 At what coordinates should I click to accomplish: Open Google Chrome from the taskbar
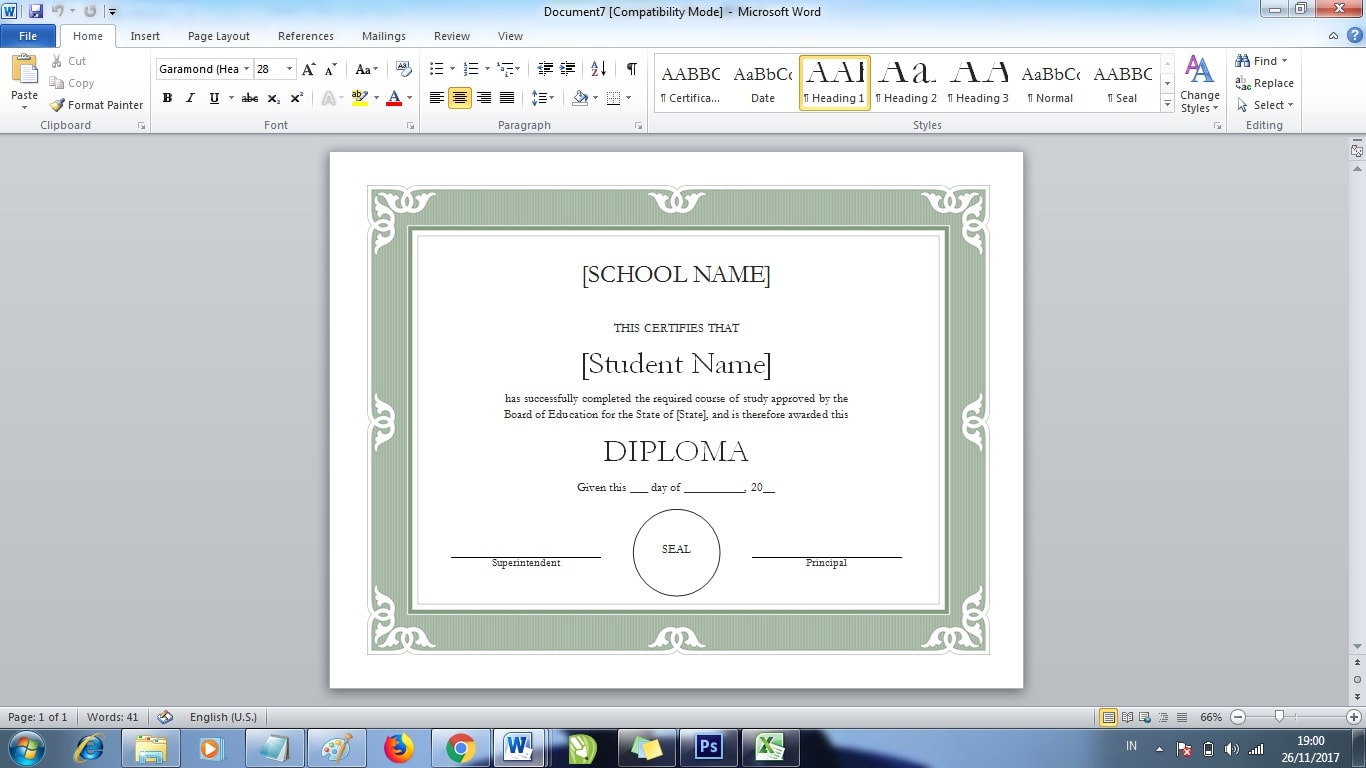tap(461, 748)
